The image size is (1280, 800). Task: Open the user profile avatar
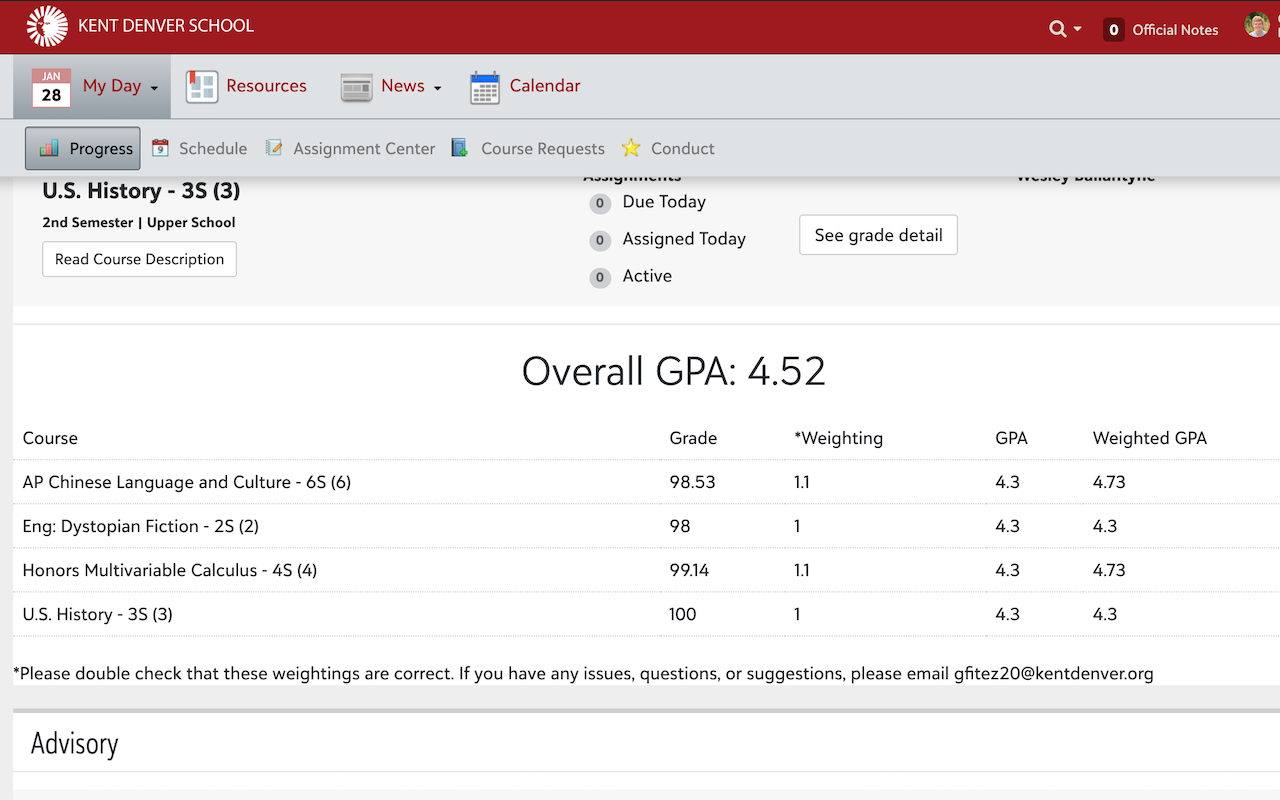pos(1257,25)
